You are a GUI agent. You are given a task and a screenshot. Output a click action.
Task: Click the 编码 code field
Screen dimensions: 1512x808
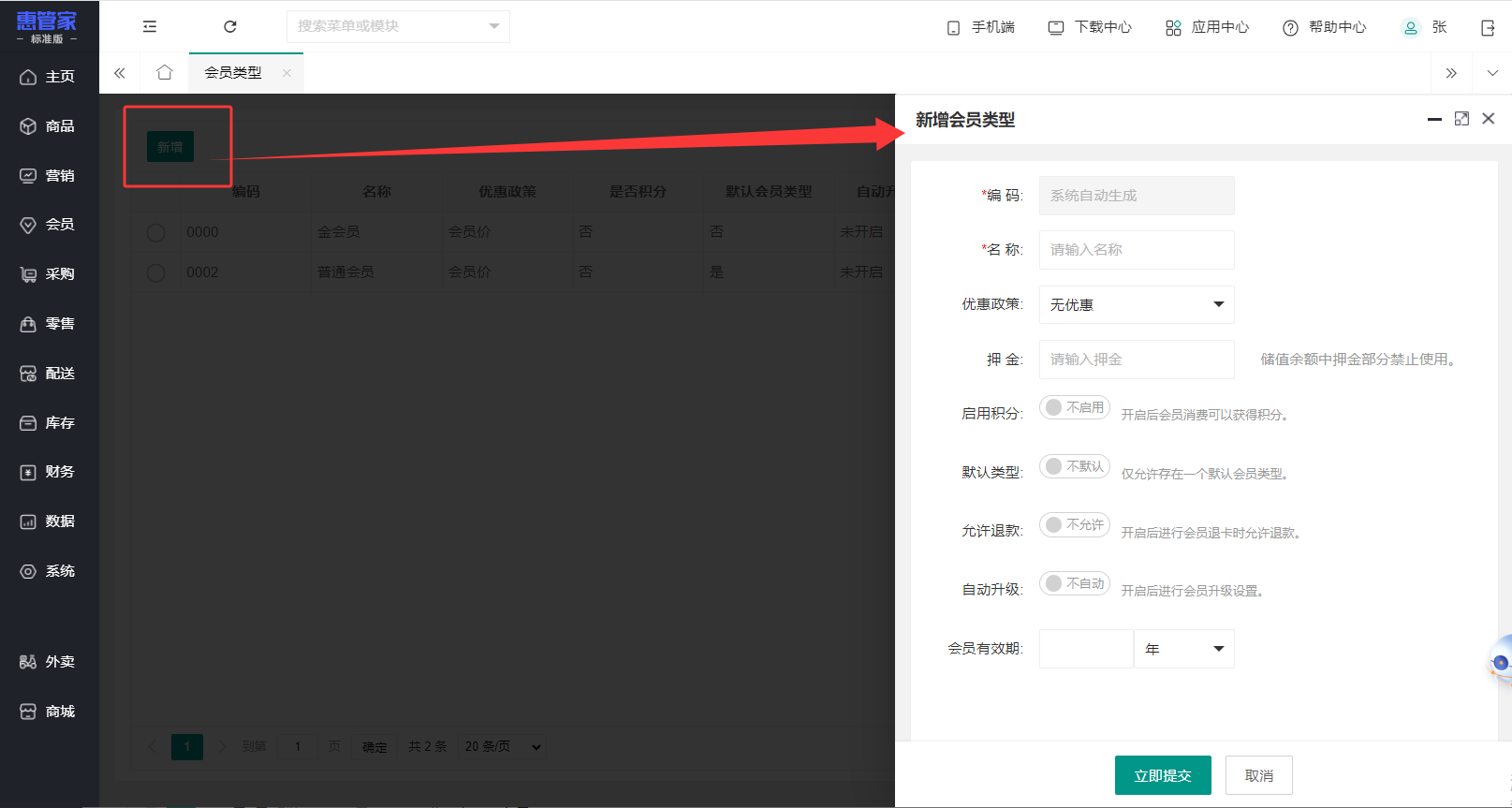pyautogui.click(x=1137, y=196)
